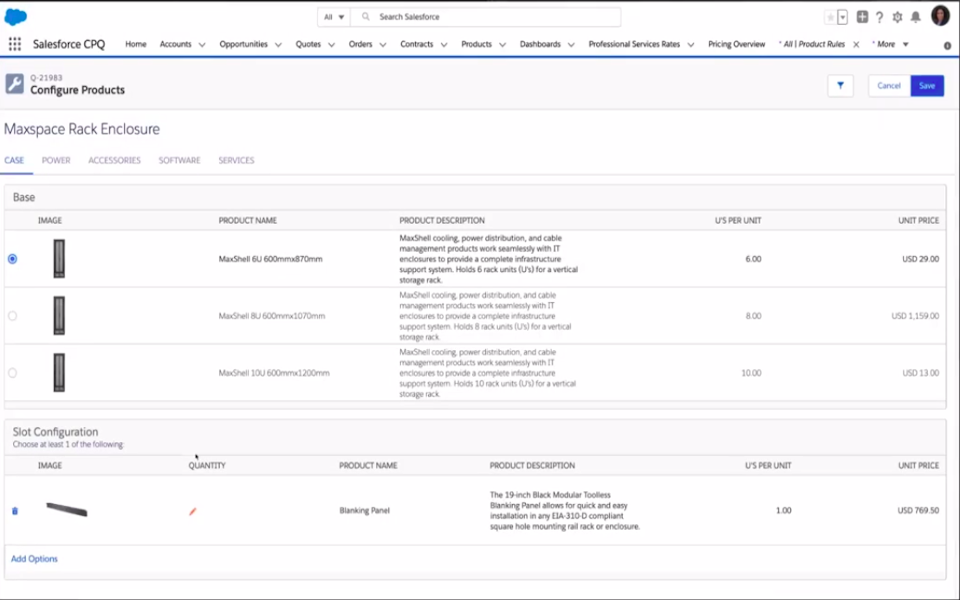Click the info icon at far right of nav bar
The image size is (960, 600).
(947, 45)
